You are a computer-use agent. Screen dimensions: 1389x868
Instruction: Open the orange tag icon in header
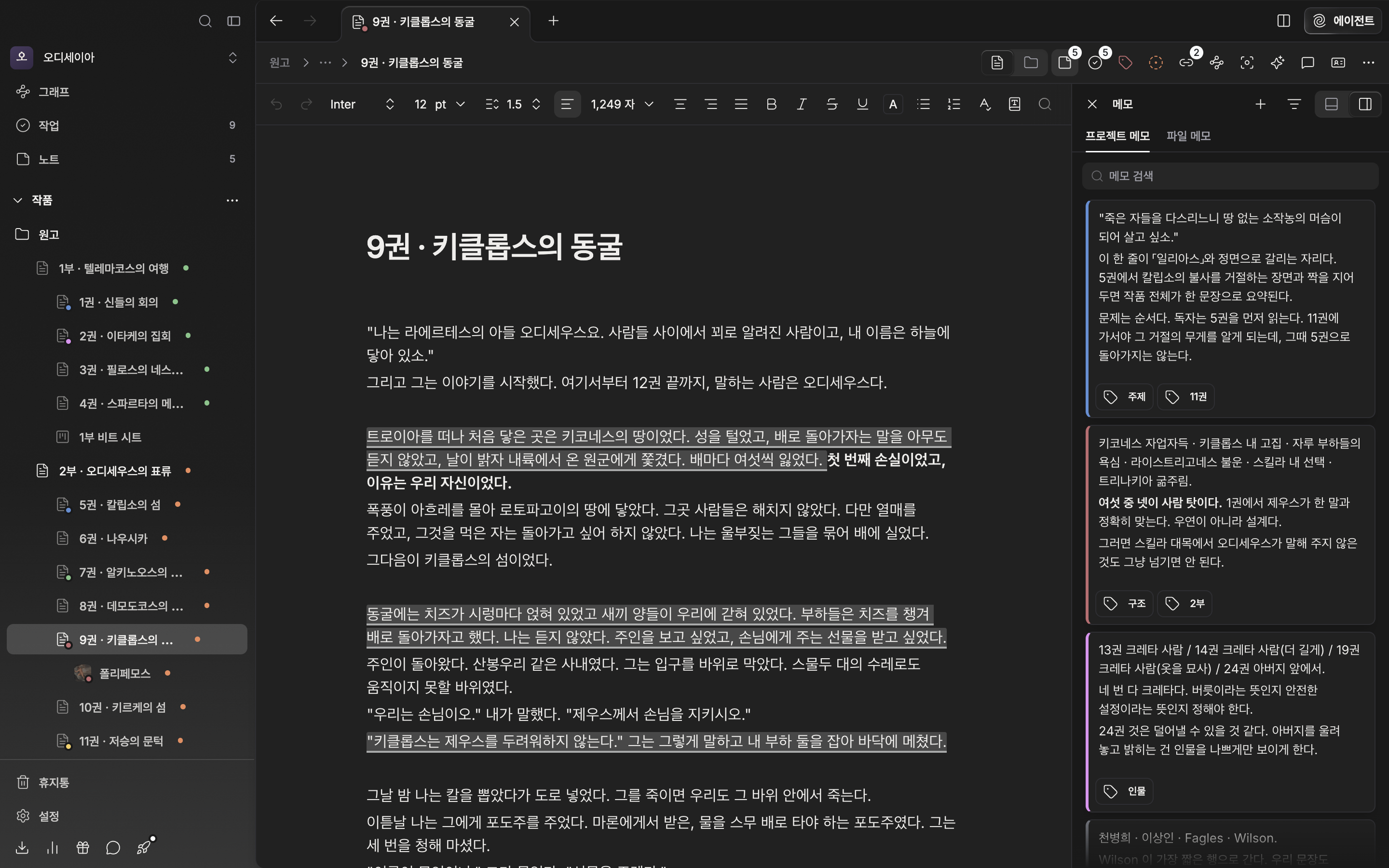(x=1126, y=63)
